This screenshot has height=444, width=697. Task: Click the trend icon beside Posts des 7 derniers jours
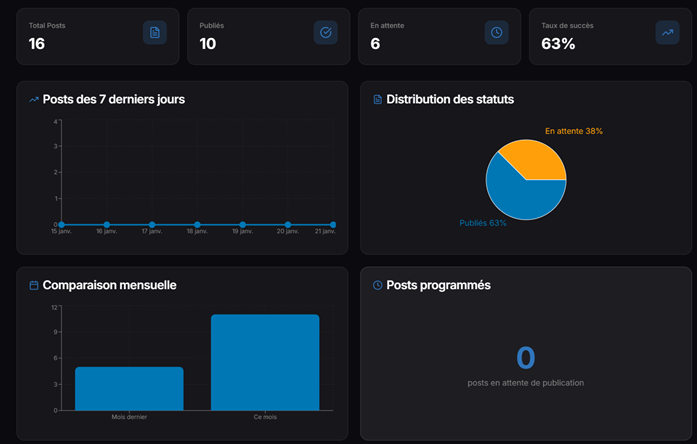[x=34, y=100]
